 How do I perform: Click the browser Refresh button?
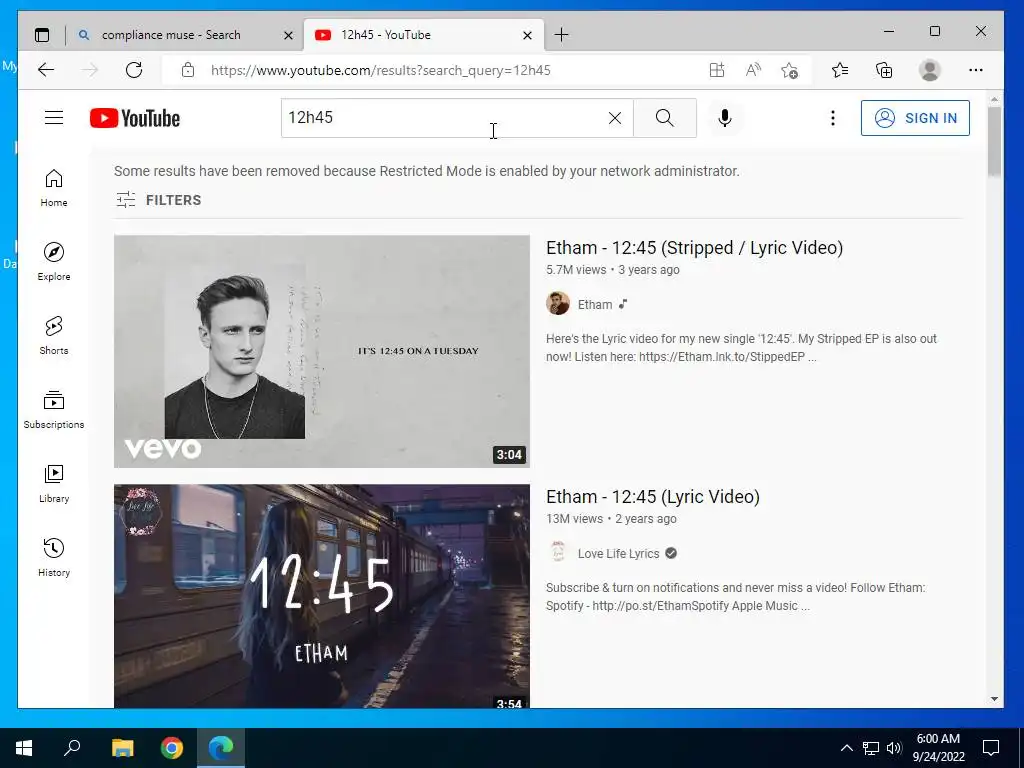(x=134, y=70)
